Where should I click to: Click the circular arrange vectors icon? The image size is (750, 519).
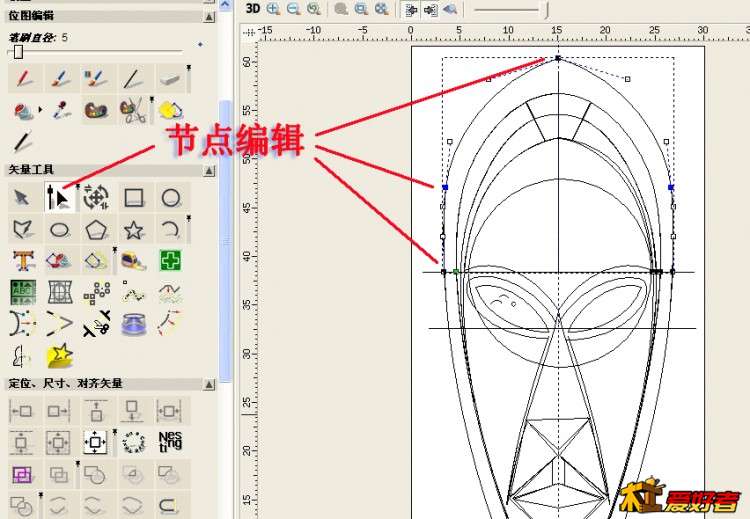point(133,442)
